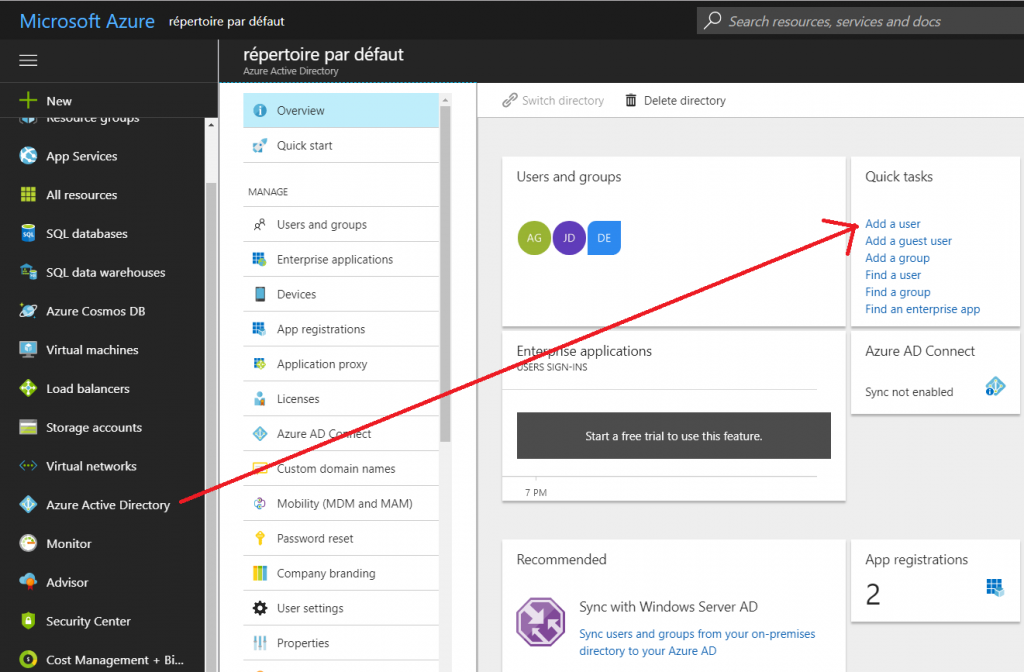Click Add a guest user link
Image resolution: width=1024 pixels, height=672 pixels.
click(x=908, y=240)
